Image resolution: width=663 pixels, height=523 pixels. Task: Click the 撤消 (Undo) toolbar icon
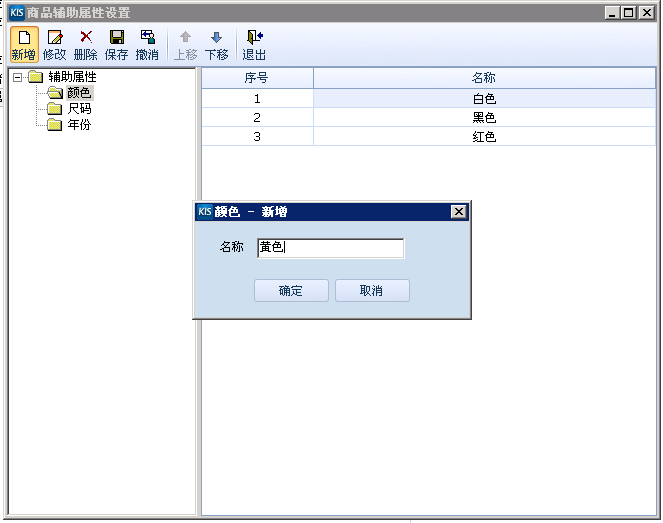[147, 37]
